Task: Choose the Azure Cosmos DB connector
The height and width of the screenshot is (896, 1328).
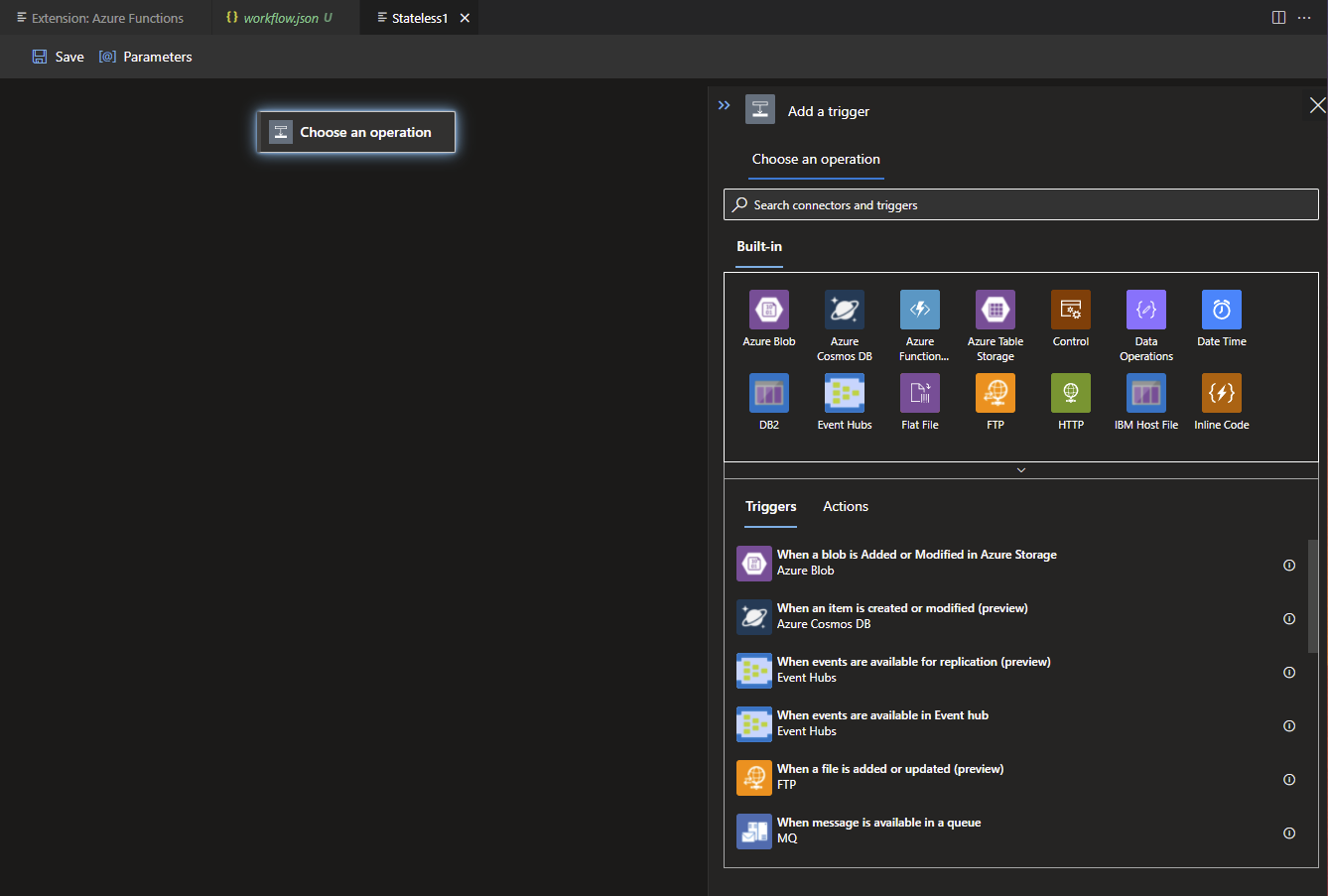Action: point(845,310)
